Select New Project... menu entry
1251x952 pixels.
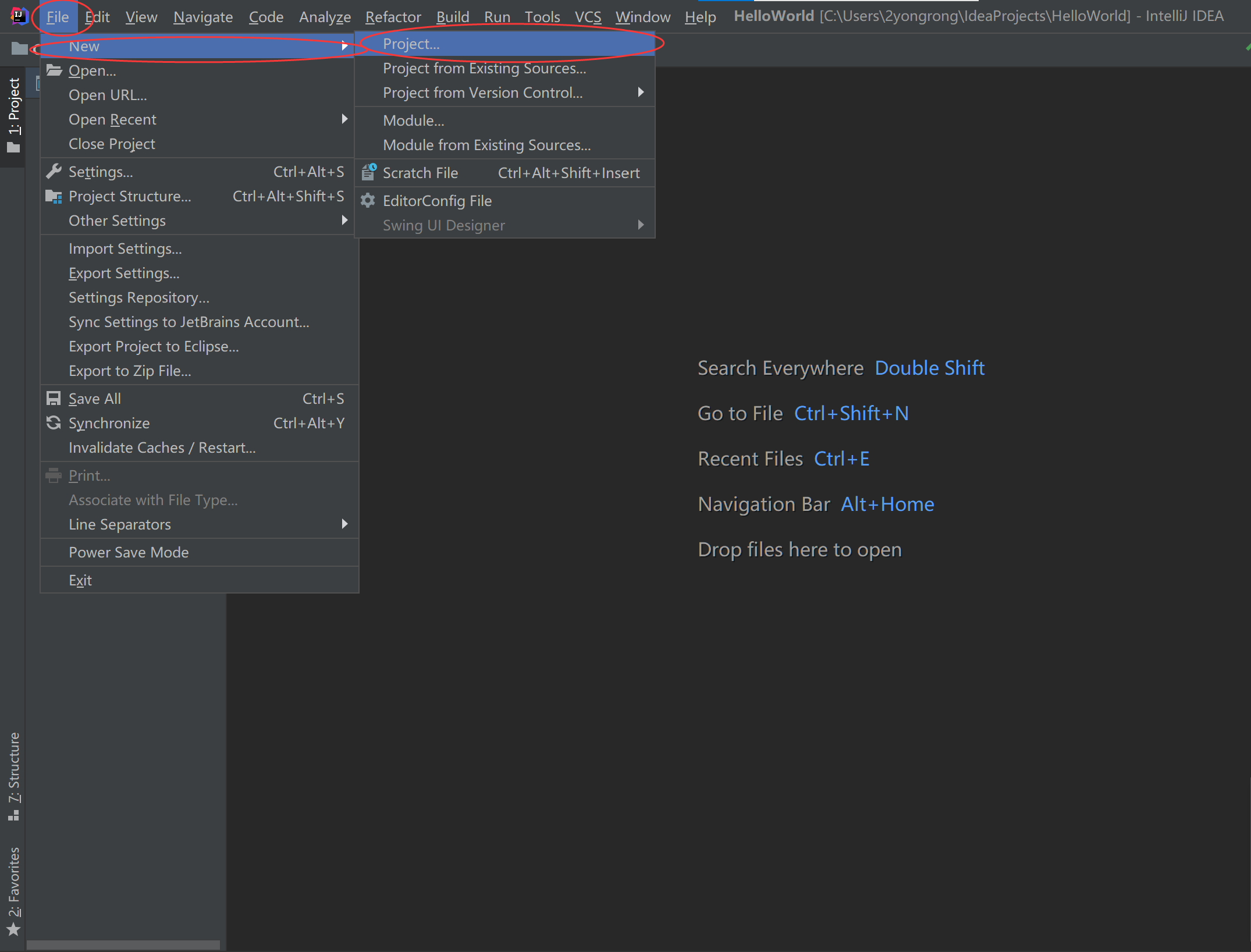click(x=411, y=44)
